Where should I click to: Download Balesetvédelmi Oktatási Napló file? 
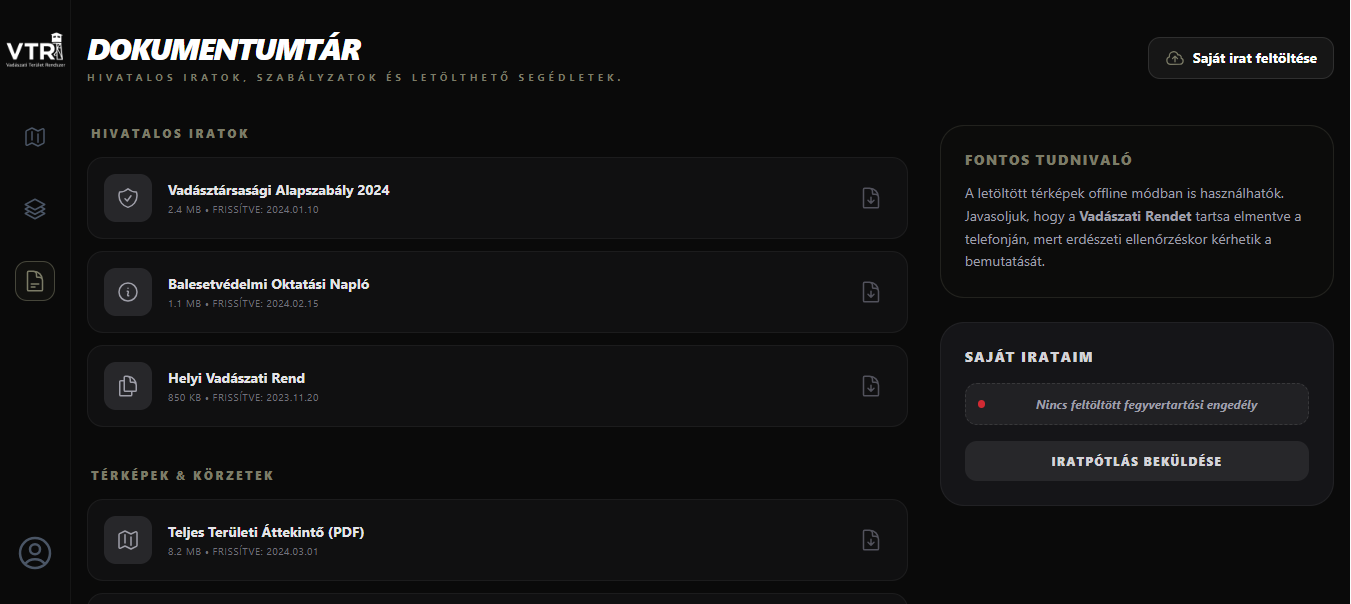(871, 292)
